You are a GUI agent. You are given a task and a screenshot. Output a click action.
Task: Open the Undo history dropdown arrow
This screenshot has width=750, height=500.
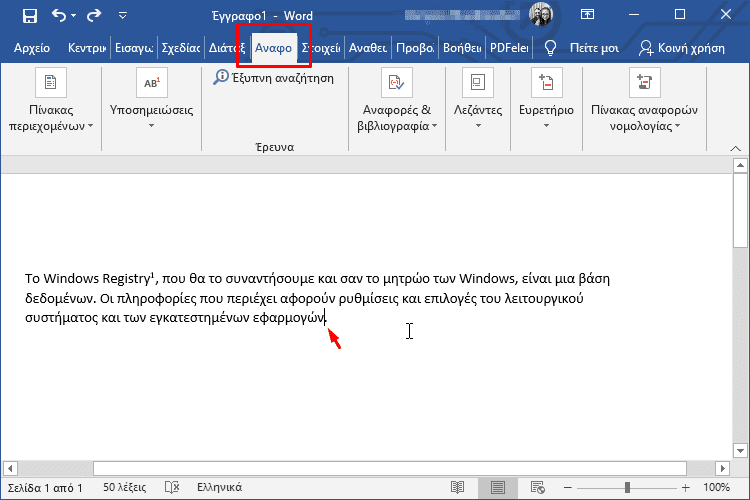74,16
